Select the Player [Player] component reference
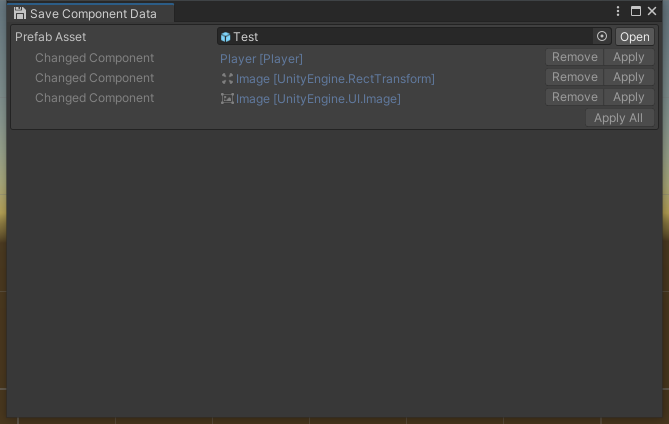The image size is (669, 424). (x=261, y=59)
